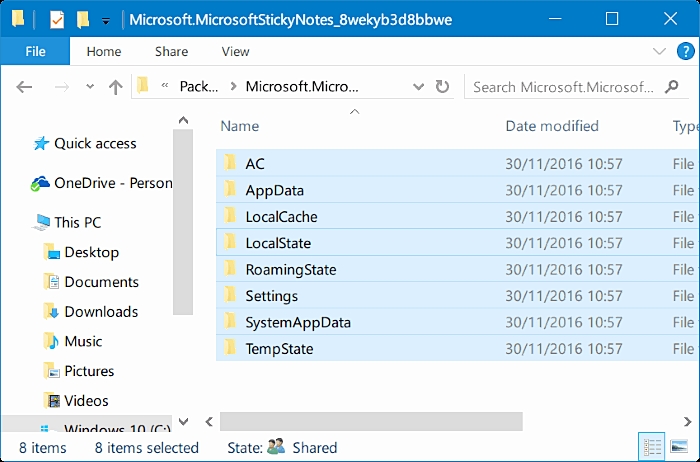Viewport: 700px width, 462px height.
Task: Click the Properties icon in title bar
Action: click(x=56, y=19)
